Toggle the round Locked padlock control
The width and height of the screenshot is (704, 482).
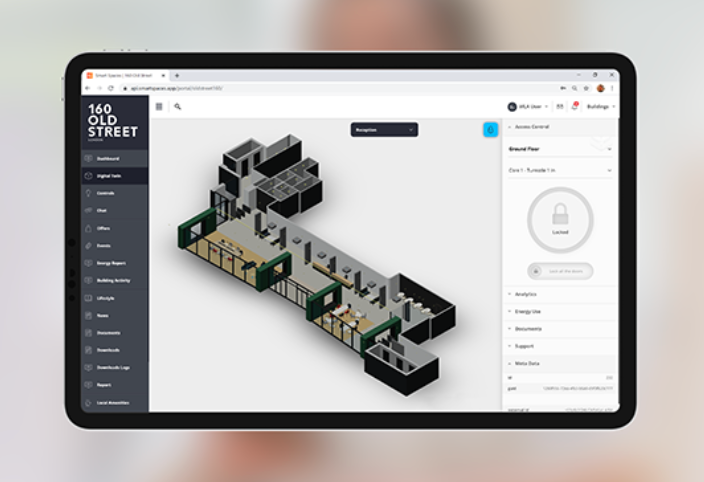(x=560, y=220)
